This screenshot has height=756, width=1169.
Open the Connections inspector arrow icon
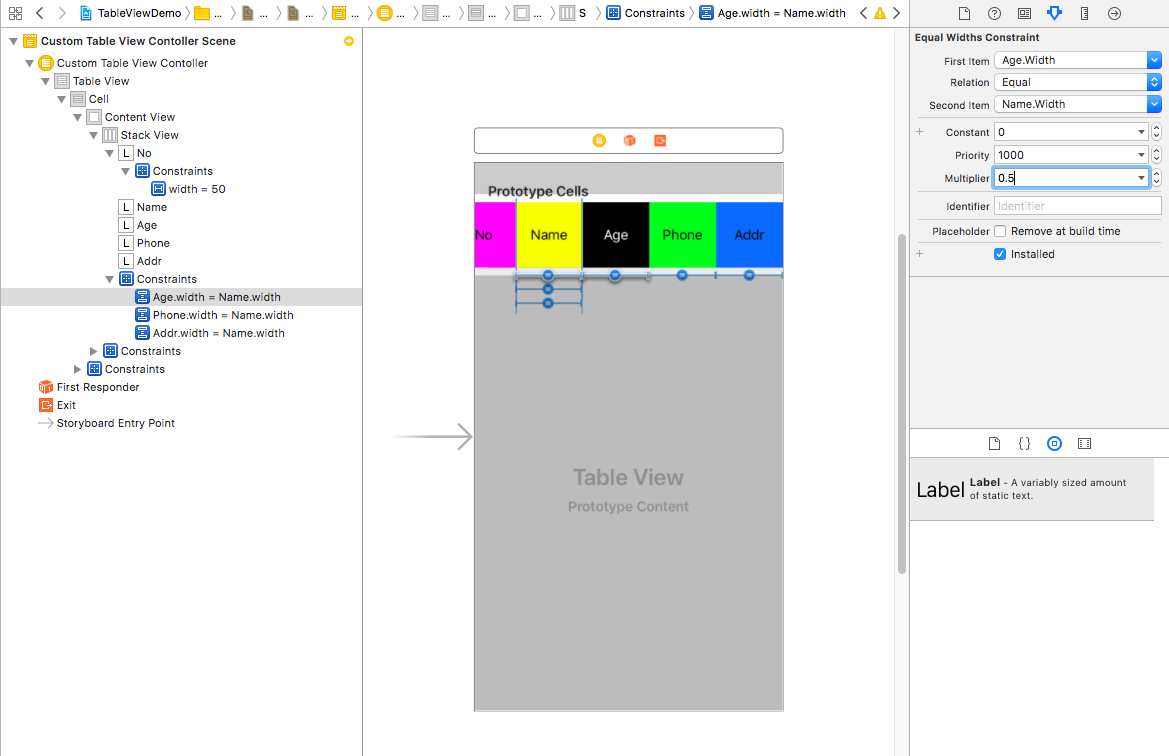click(1114, 14)
